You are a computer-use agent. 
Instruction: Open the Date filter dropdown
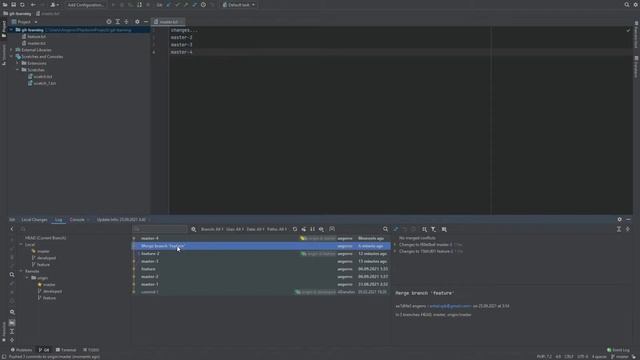(256, 229)
